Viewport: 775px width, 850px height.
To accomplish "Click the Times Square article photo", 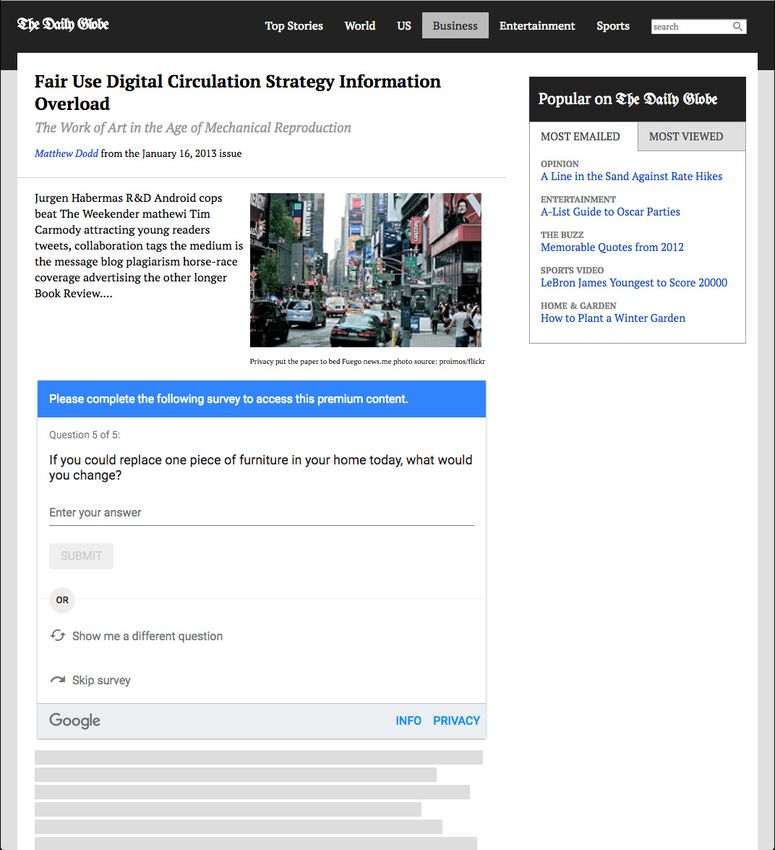I will point(365,270).
